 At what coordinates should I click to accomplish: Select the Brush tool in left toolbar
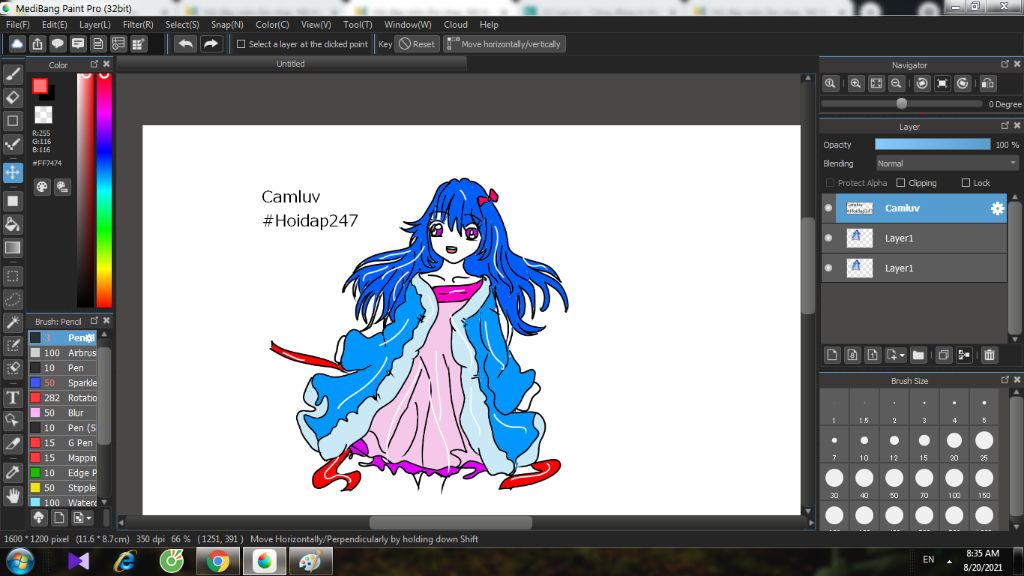[12, 74]
